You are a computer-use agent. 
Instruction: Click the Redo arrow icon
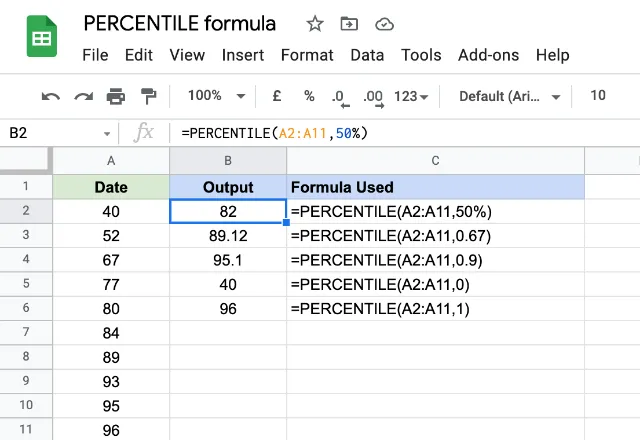(83, 97)
